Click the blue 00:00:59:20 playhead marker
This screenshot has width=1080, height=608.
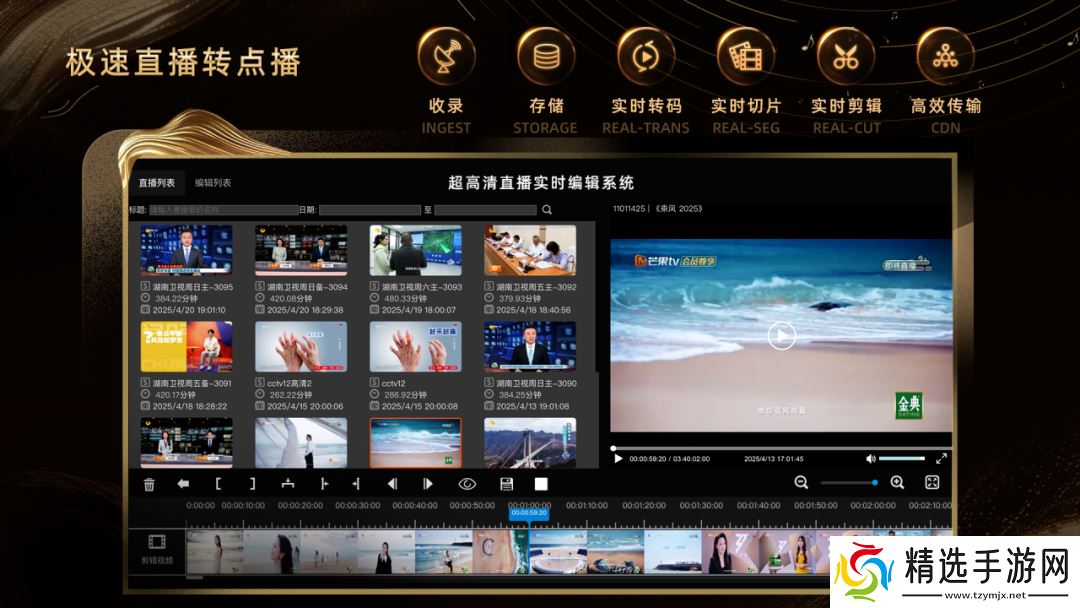point(528,512)
